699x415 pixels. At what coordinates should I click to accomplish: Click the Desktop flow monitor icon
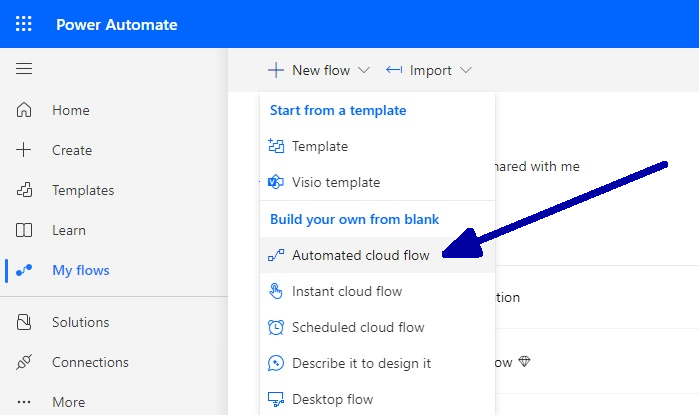click(x=276, y=399)
